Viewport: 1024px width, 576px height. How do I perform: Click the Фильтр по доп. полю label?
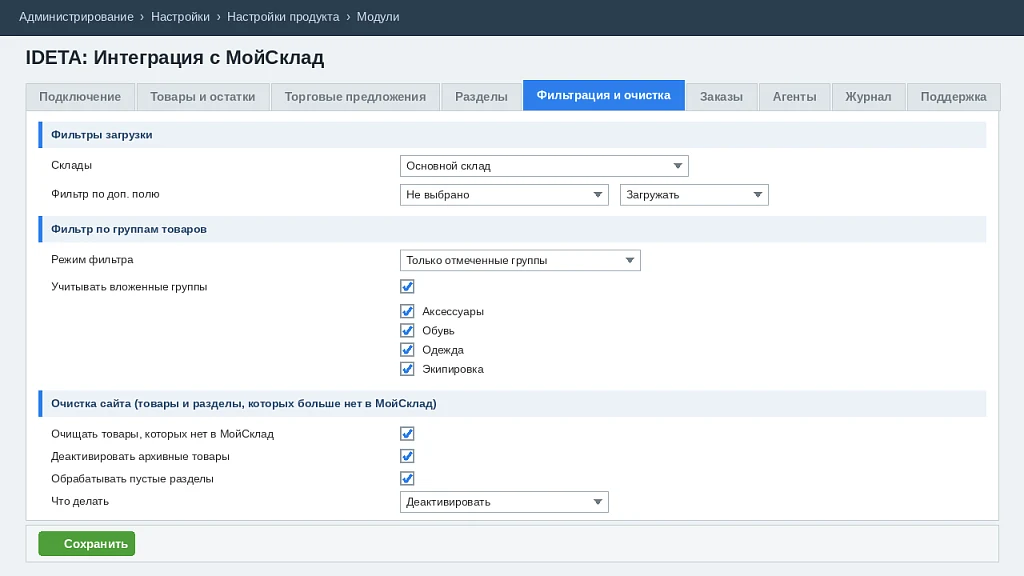[x=105, y=194]
